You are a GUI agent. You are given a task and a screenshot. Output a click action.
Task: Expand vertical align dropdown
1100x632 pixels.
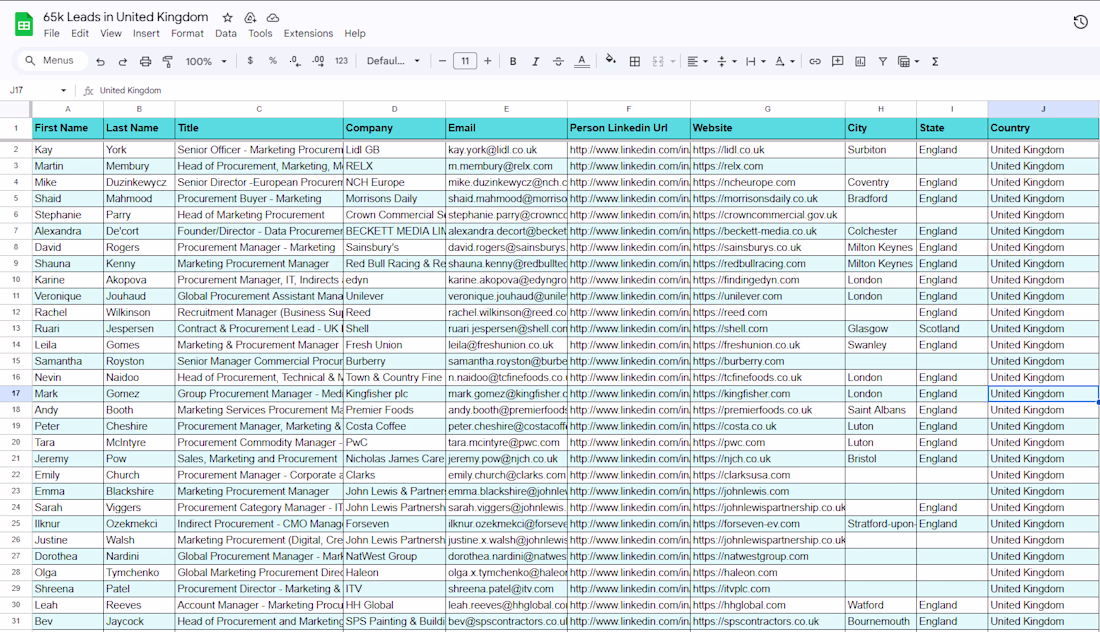pos(735,62)
